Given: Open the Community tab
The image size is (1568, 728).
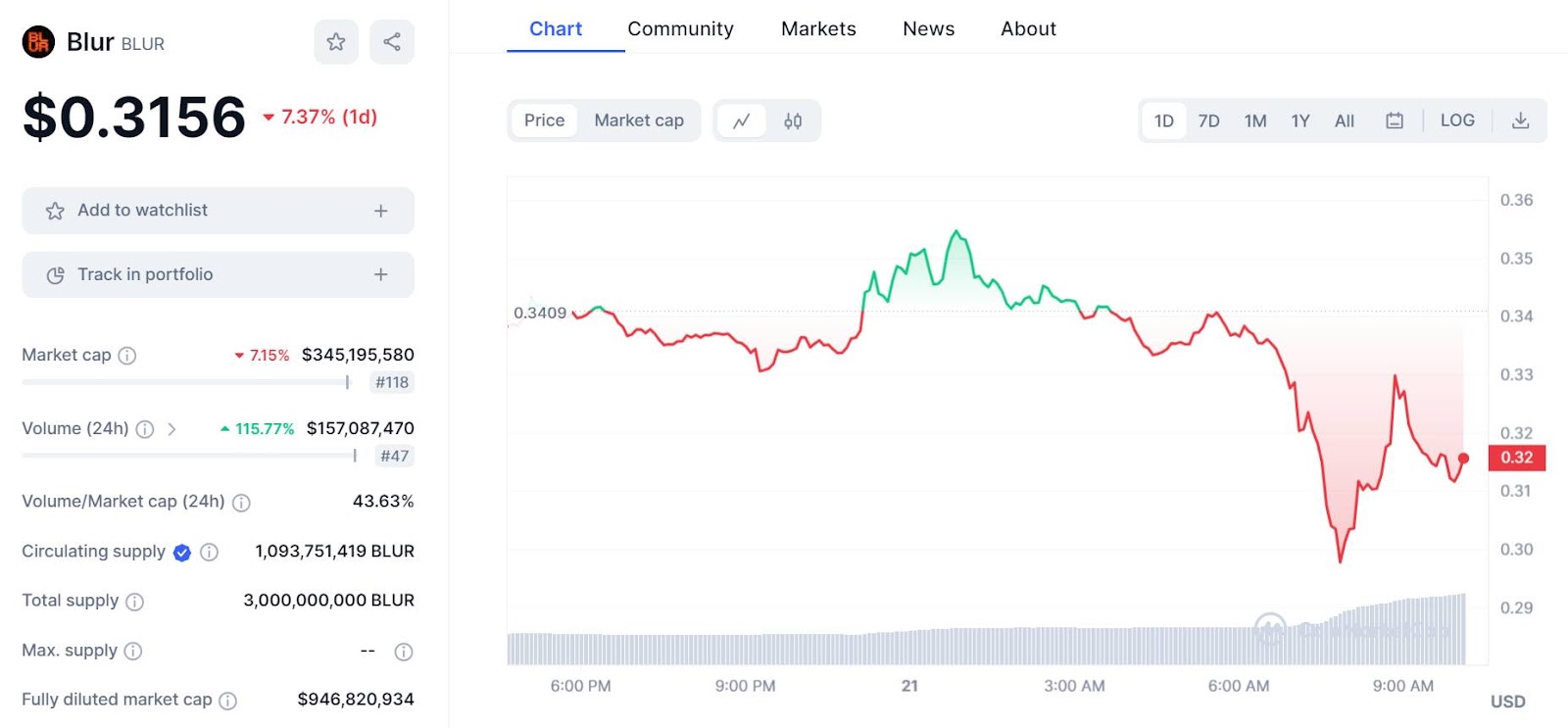Looking at the screenshot, I should pos(680,28).
